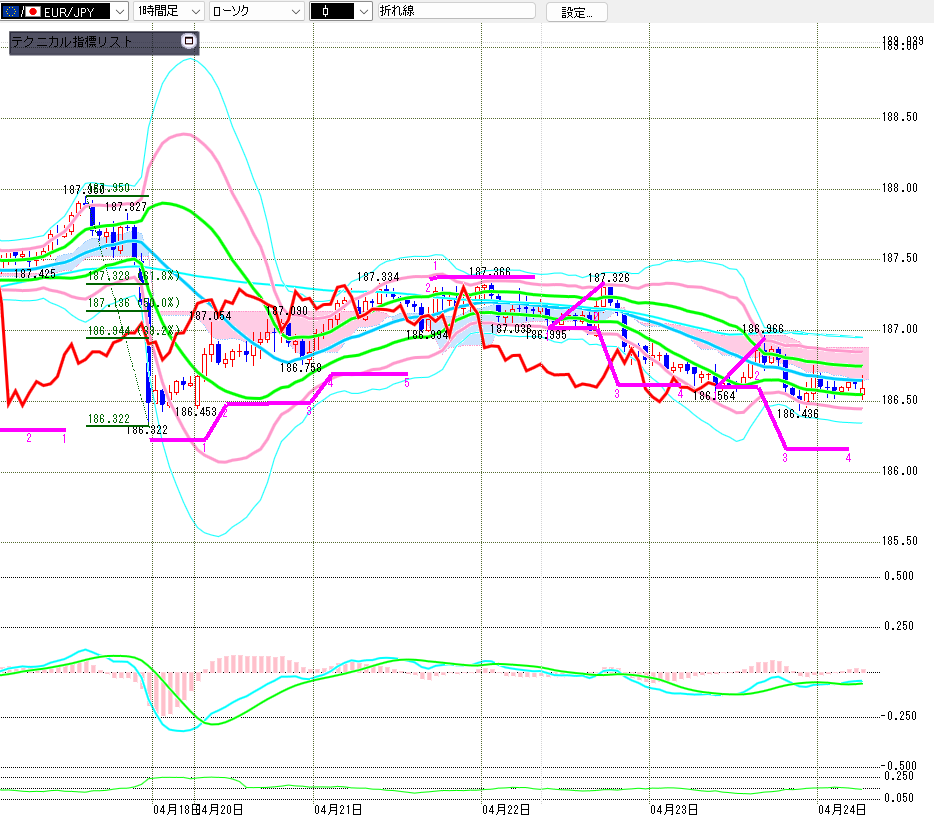This screenshot has width=934, height=820.
Task: Click the 187.334 high price label
Action: coord(377,277)
